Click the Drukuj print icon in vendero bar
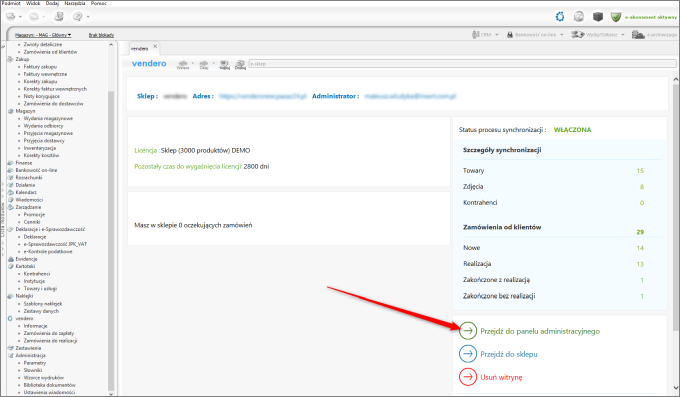680x397 pixels. click(x=240, y=64)
